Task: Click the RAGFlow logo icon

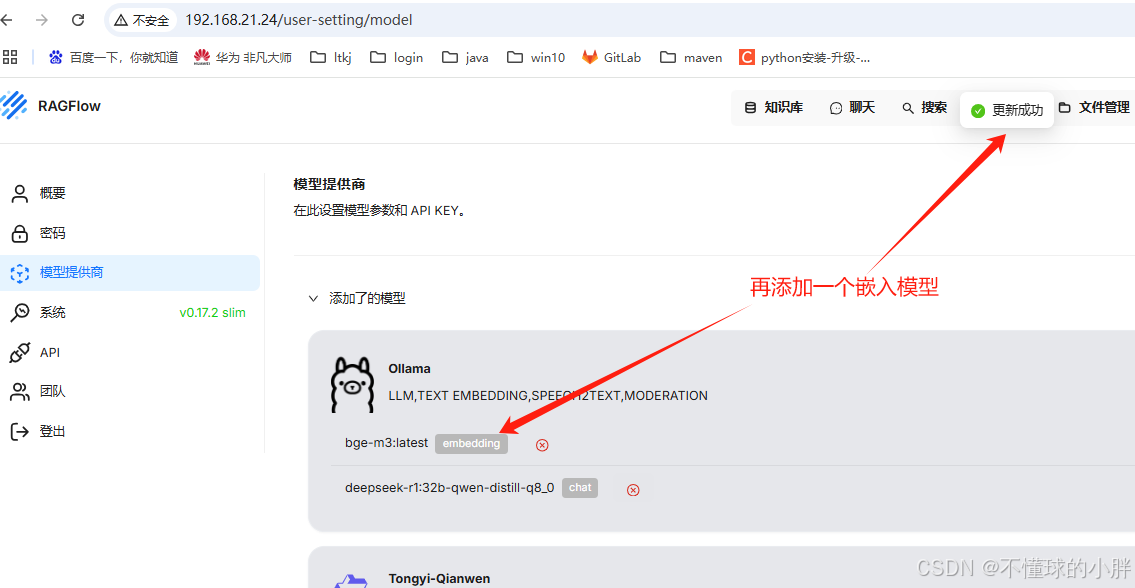Action: click(14, 106)
